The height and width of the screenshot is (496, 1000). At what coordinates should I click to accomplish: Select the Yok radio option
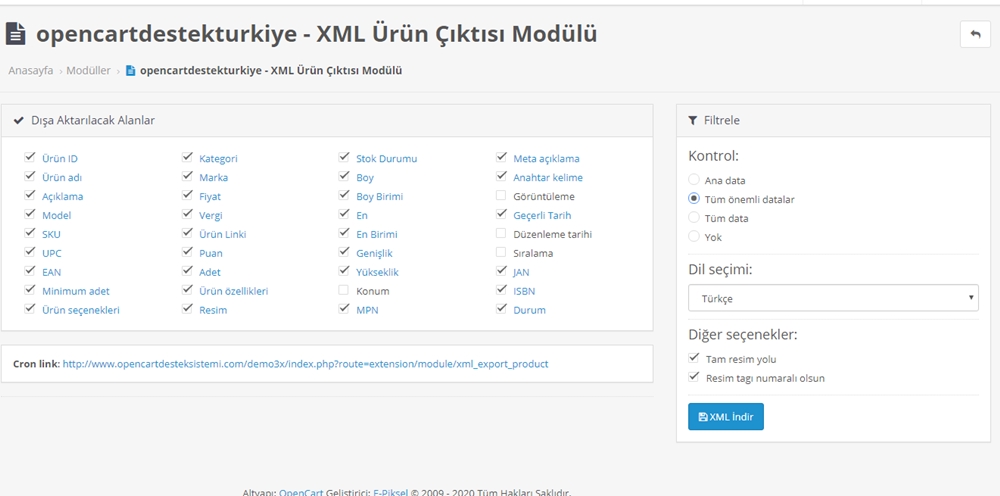tap(694, 237)
